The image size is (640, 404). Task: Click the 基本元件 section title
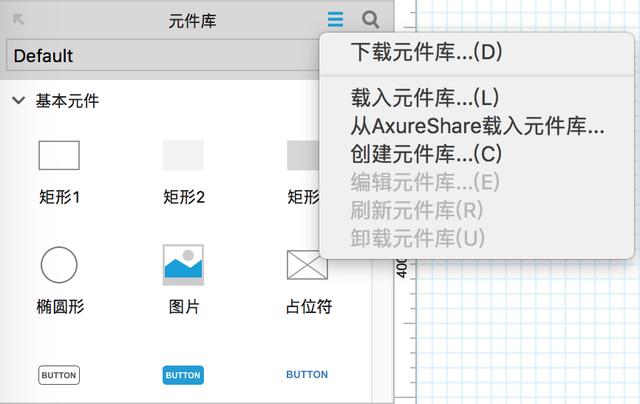point(67,100)
